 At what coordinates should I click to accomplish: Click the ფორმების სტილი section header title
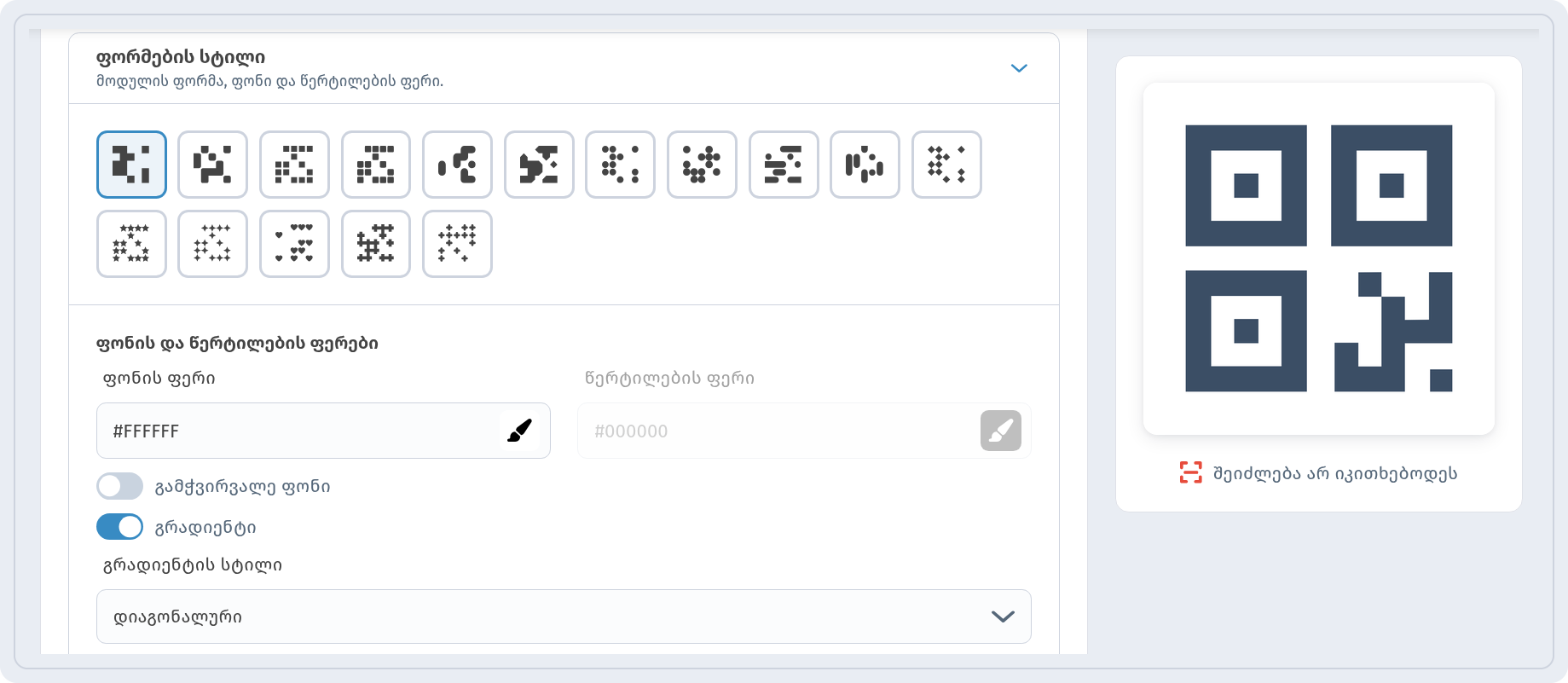click(181, 57)
